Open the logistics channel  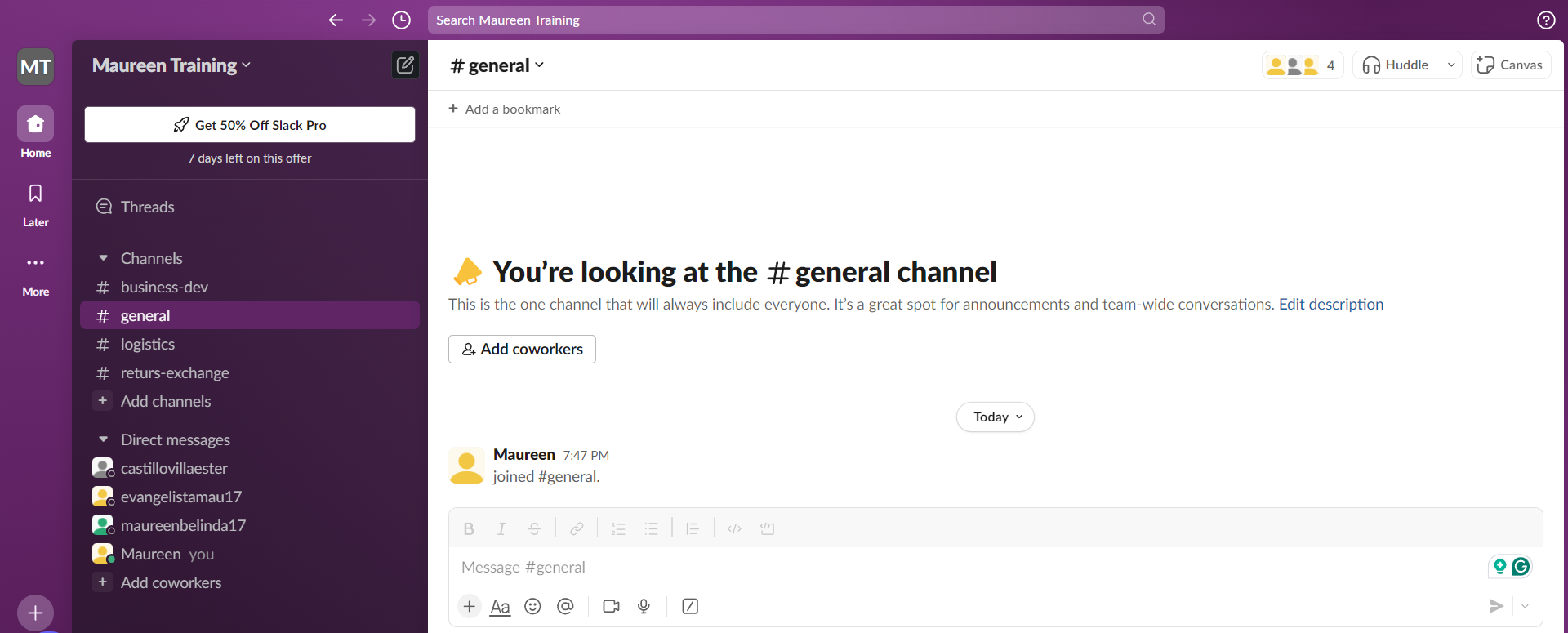[250, 344]
